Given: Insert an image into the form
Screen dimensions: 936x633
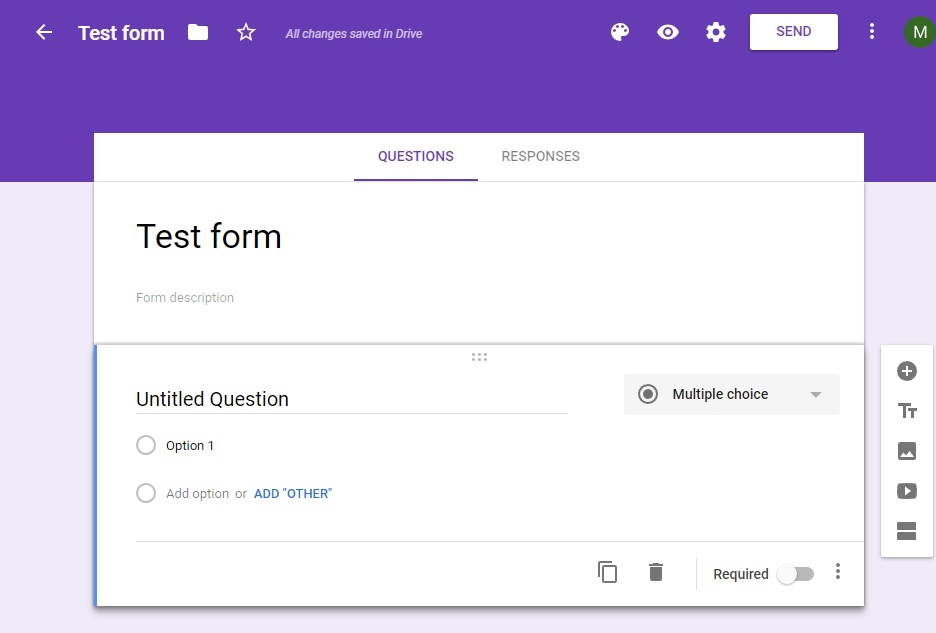Looking at the screenshot, I should pyautogui.click(x=906, y=451).
